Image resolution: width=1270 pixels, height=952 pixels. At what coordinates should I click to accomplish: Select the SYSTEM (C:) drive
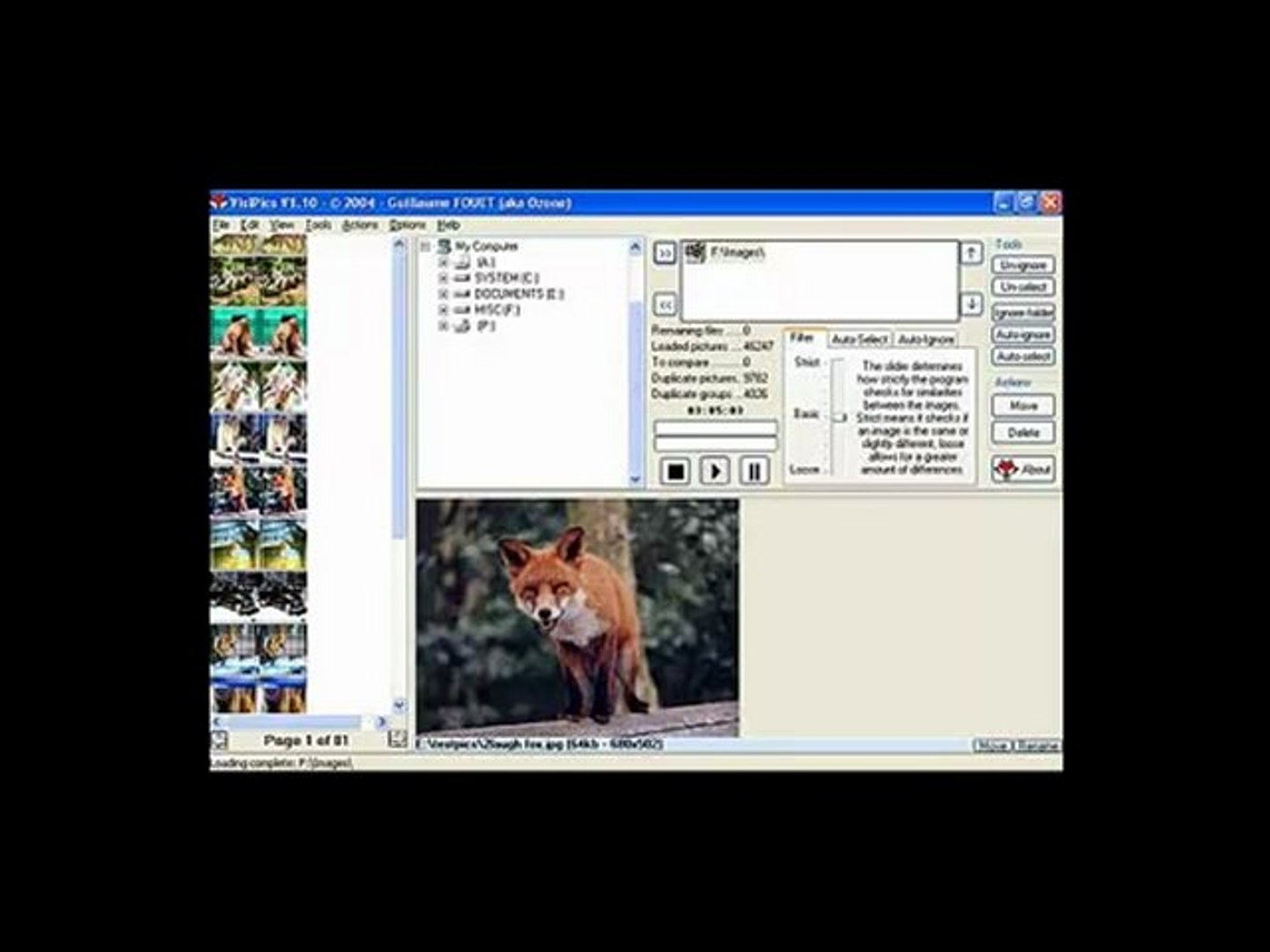point(506,279)
